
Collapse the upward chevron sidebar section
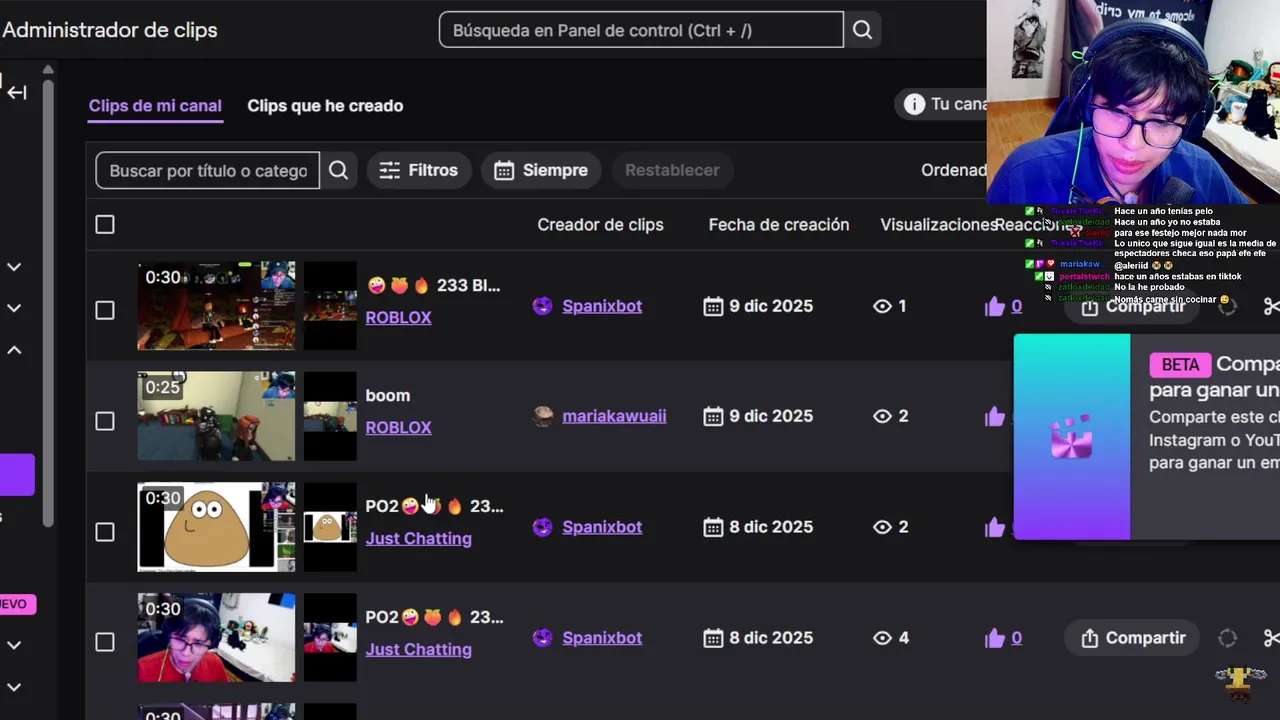pyautogui.click(x=14, y=350)
